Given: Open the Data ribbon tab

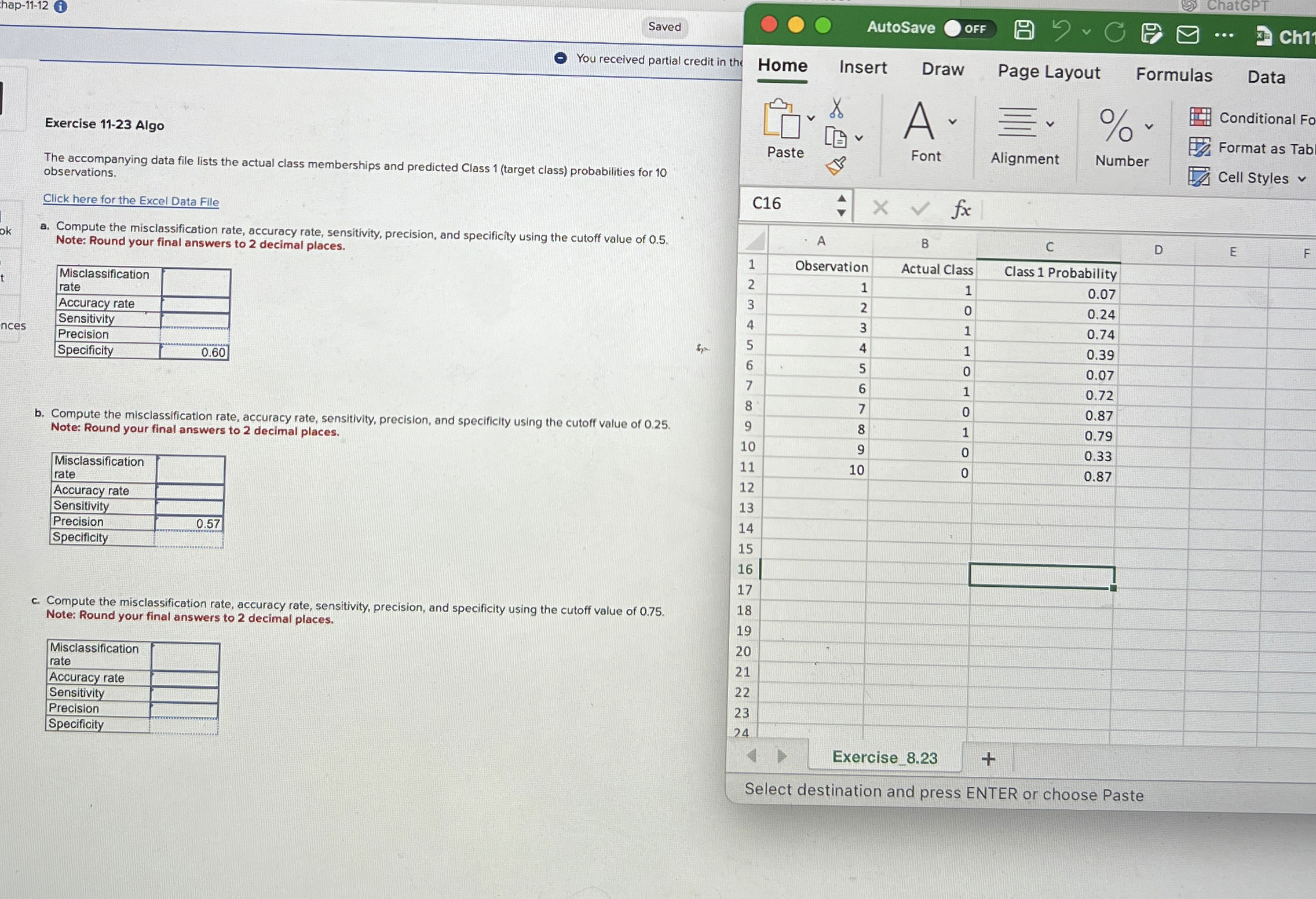Looking at the screenshot, I should [x=1266, y=77].
